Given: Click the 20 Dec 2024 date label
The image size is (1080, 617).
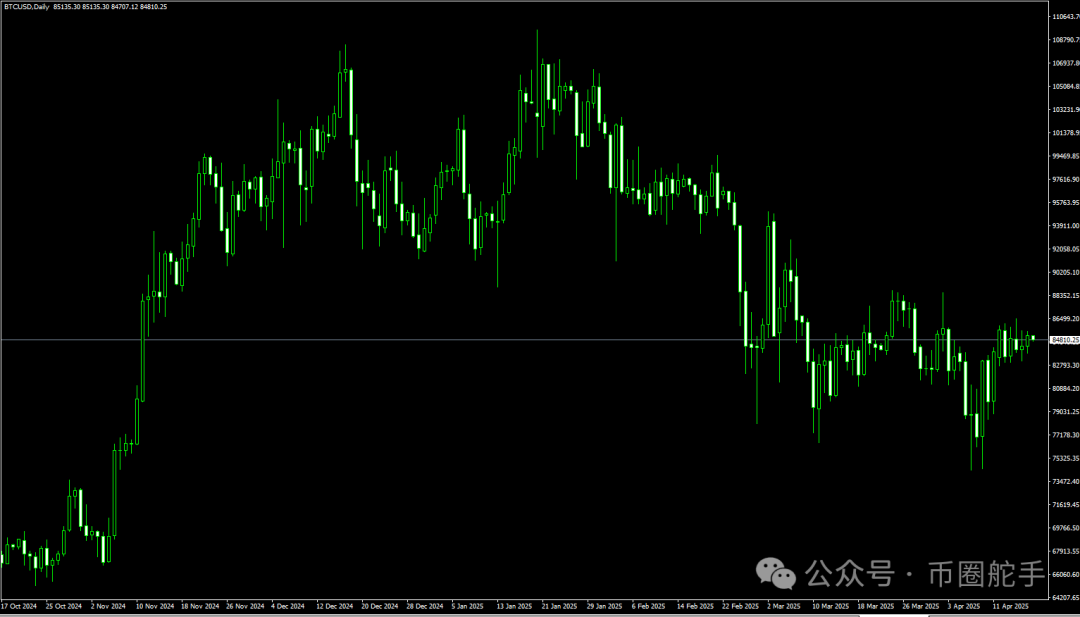Looking at the screenshot, I should tap(379, 607).
